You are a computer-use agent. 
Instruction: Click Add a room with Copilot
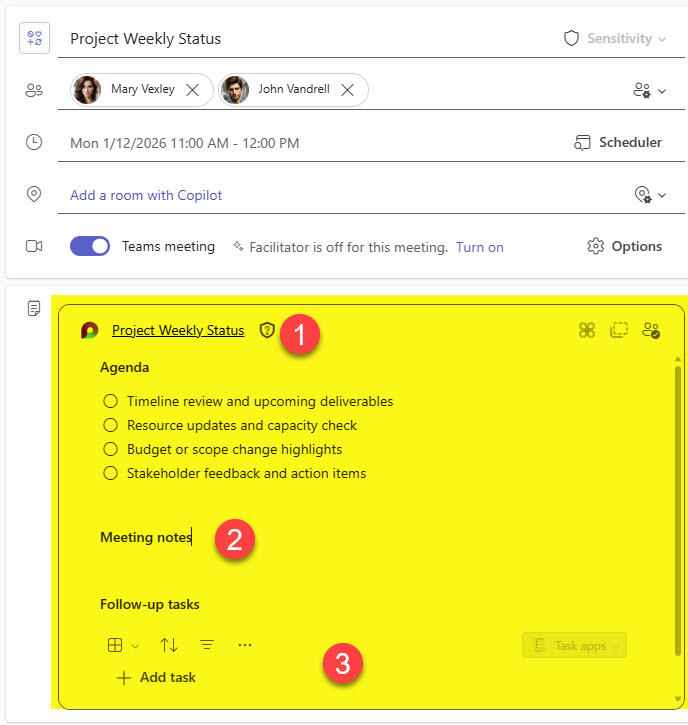(x=146, y=195)
